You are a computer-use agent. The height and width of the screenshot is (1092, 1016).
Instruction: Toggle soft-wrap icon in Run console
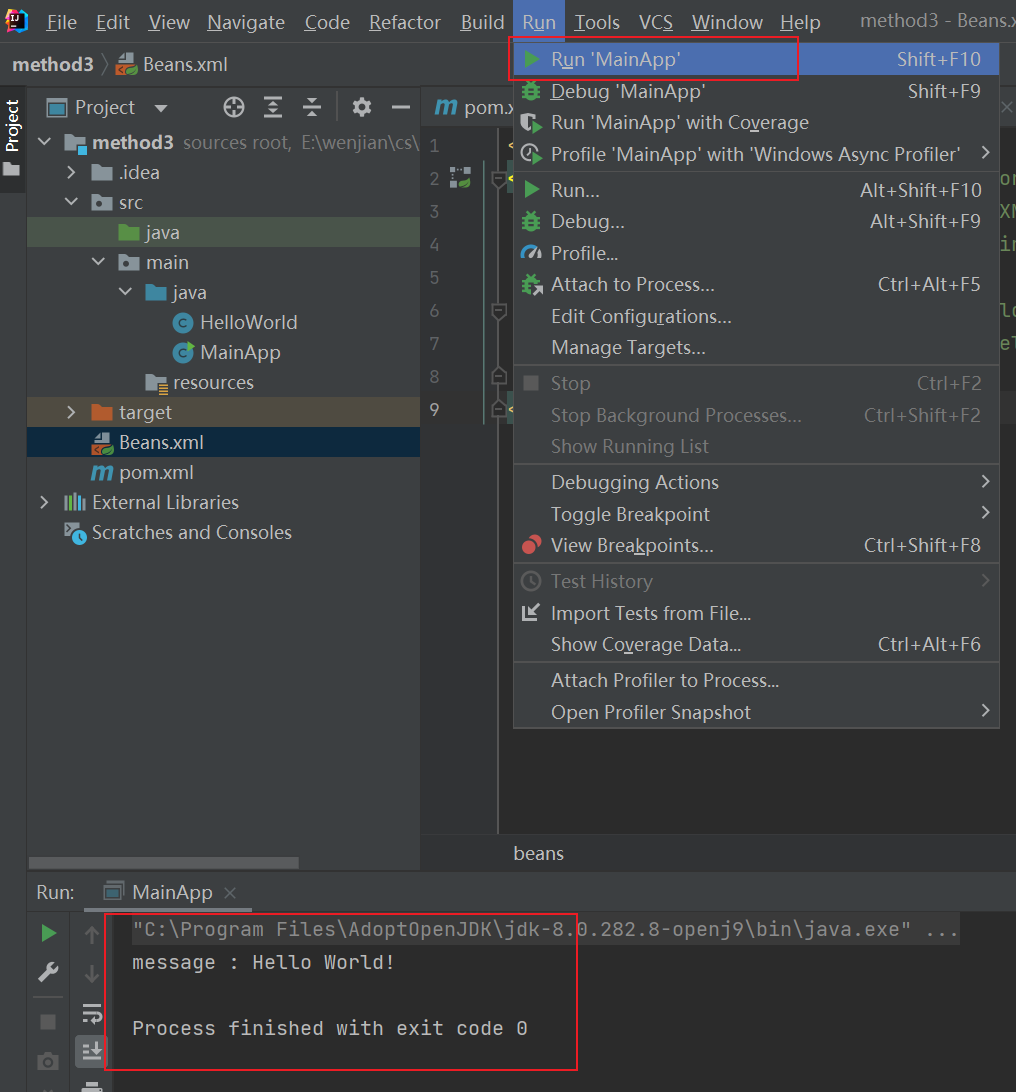92,1013
